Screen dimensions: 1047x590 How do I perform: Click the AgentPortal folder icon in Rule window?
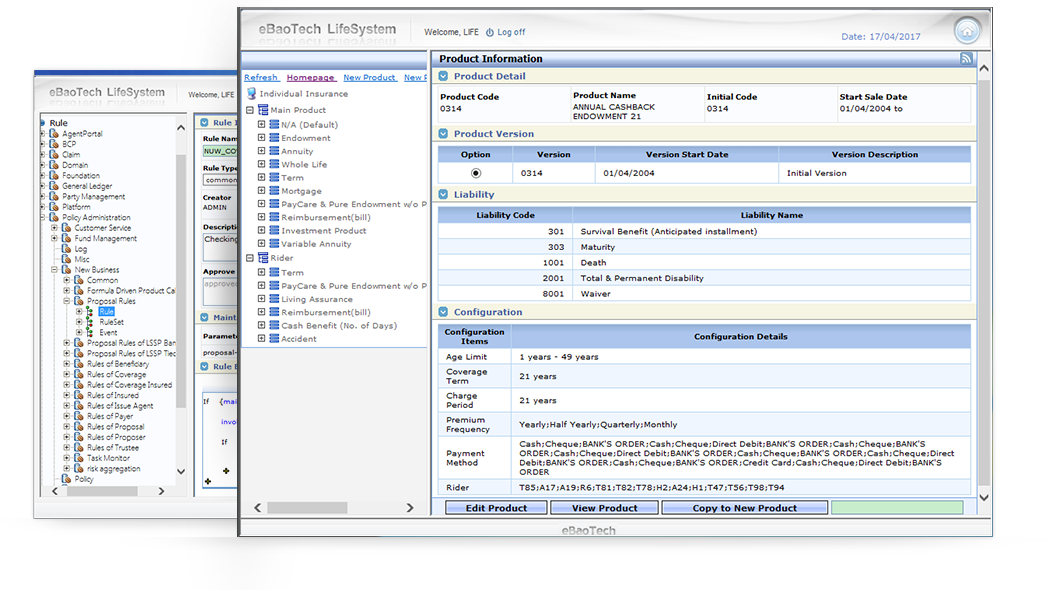coord(54,133)
